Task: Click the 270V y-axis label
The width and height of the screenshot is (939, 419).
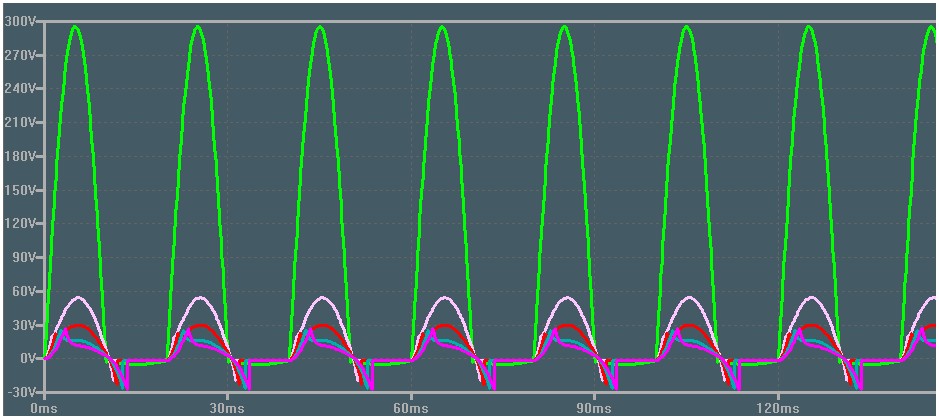Action: (x=19, y=55)
